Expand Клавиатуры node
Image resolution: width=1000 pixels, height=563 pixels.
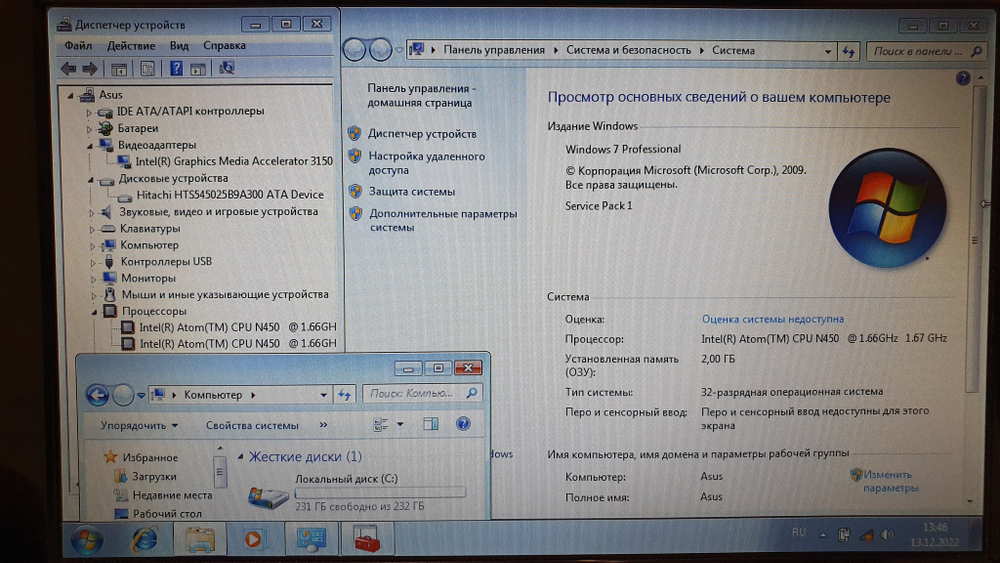tap(92, 229)
